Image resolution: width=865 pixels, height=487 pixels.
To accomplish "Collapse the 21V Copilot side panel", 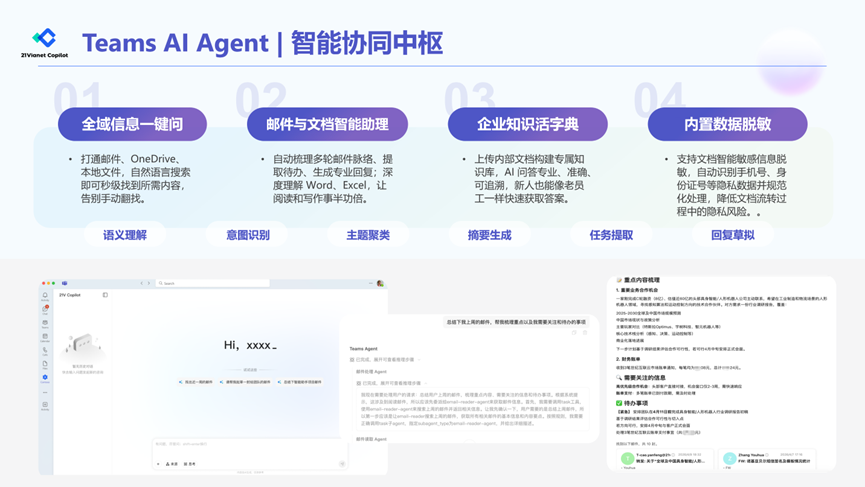I will (x=105, y=295).
